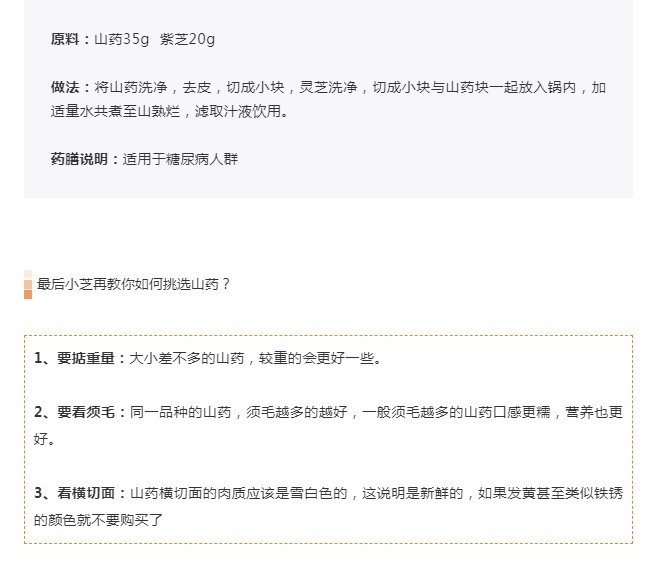Screen dimensions: 653x576
Task: Click tip heading 2、要看须毛
Action: pos(75,412)
